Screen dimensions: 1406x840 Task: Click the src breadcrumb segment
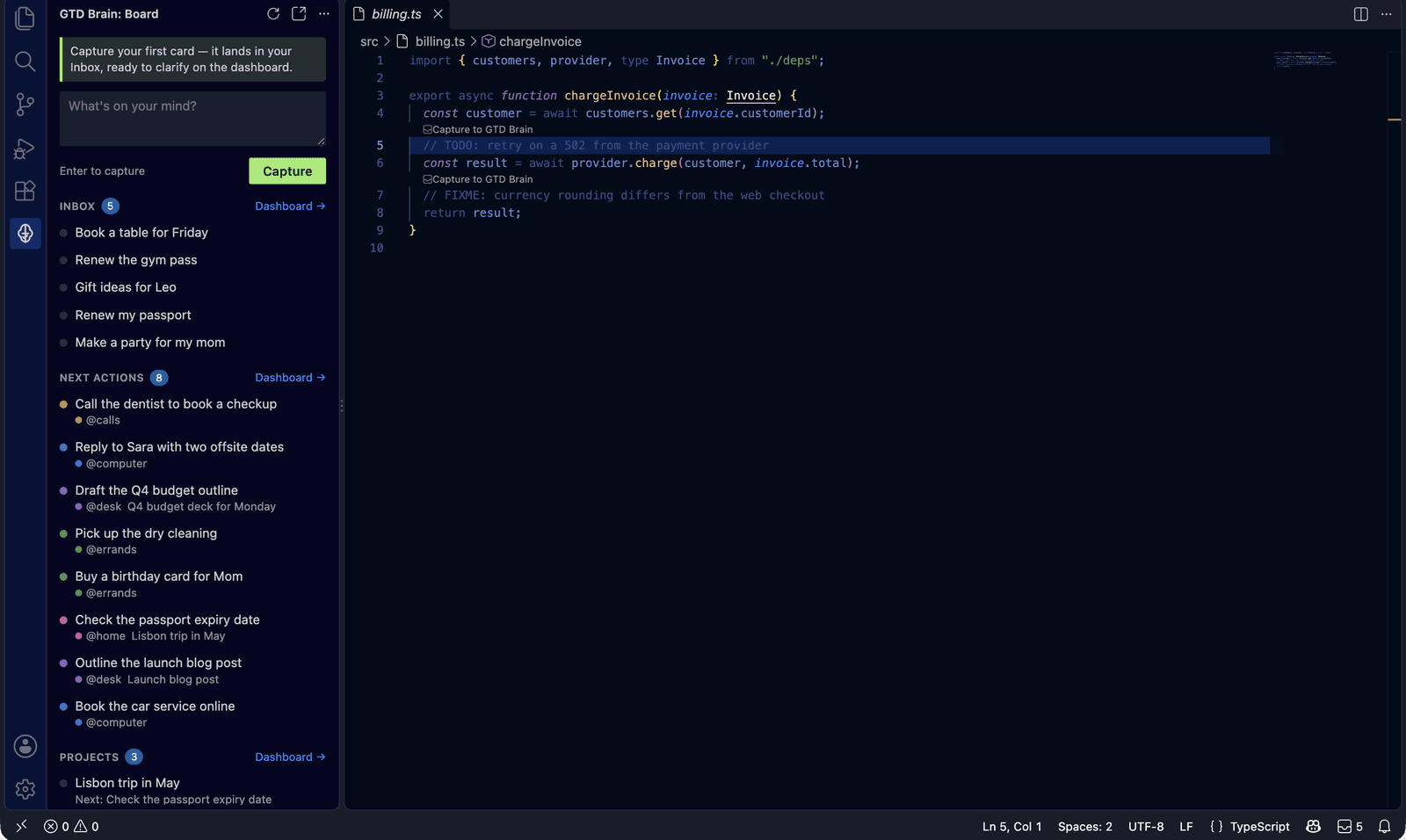pos(369,41)
